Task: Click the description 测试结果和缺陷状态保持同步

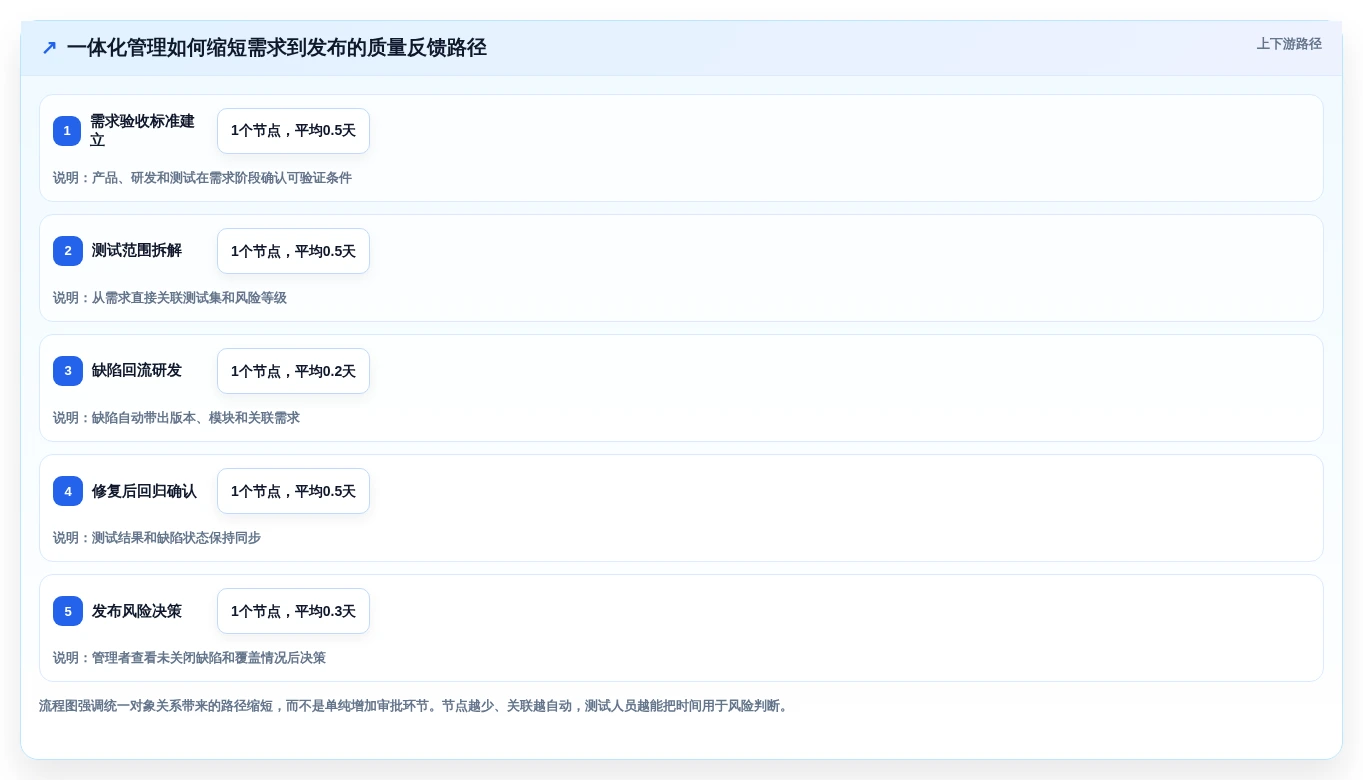Action: tap(176, 538)
